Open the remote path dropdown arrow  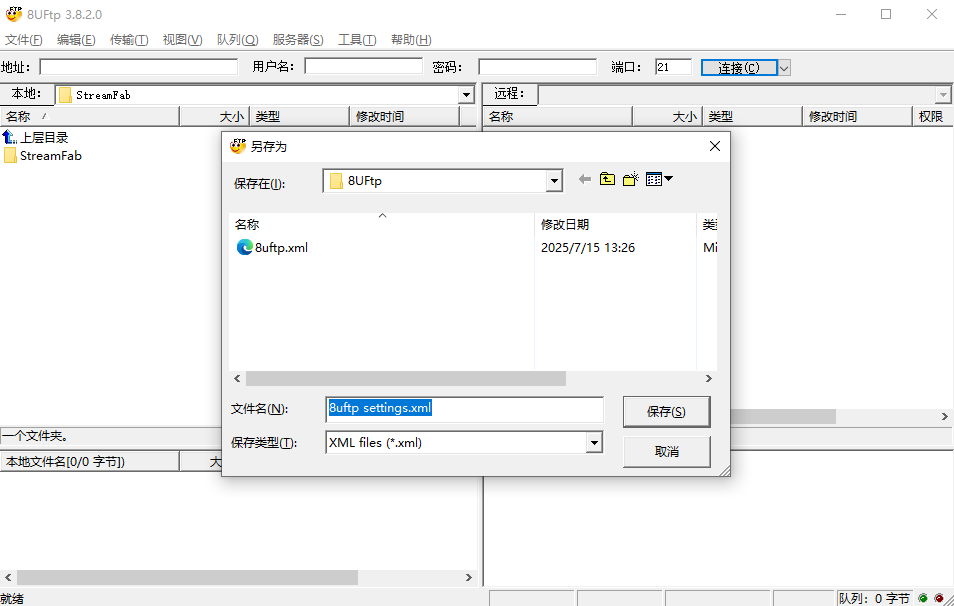click(943, 95)
